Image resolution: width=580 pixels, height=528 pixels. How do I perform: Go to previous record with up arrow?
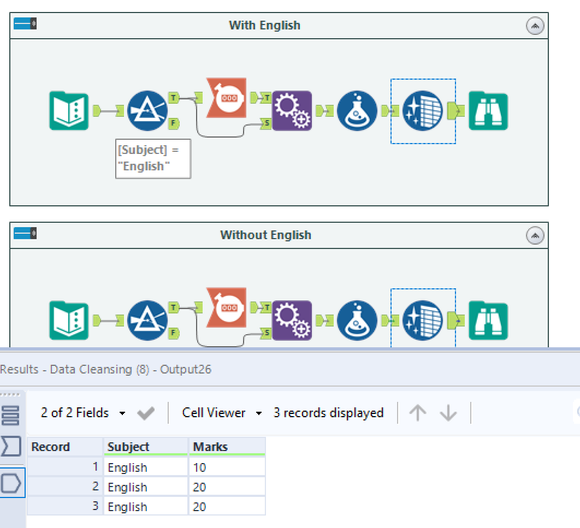pos(418,413)
